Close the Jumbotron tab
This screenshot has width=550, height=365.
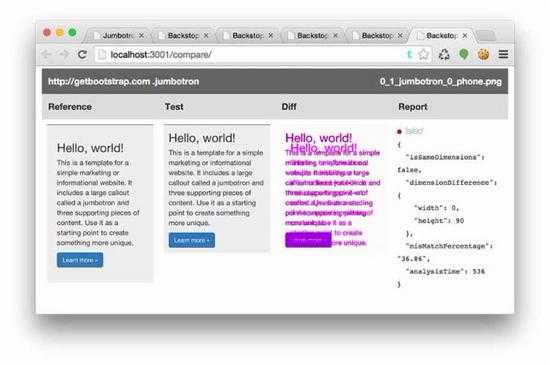tap(141, 36)
